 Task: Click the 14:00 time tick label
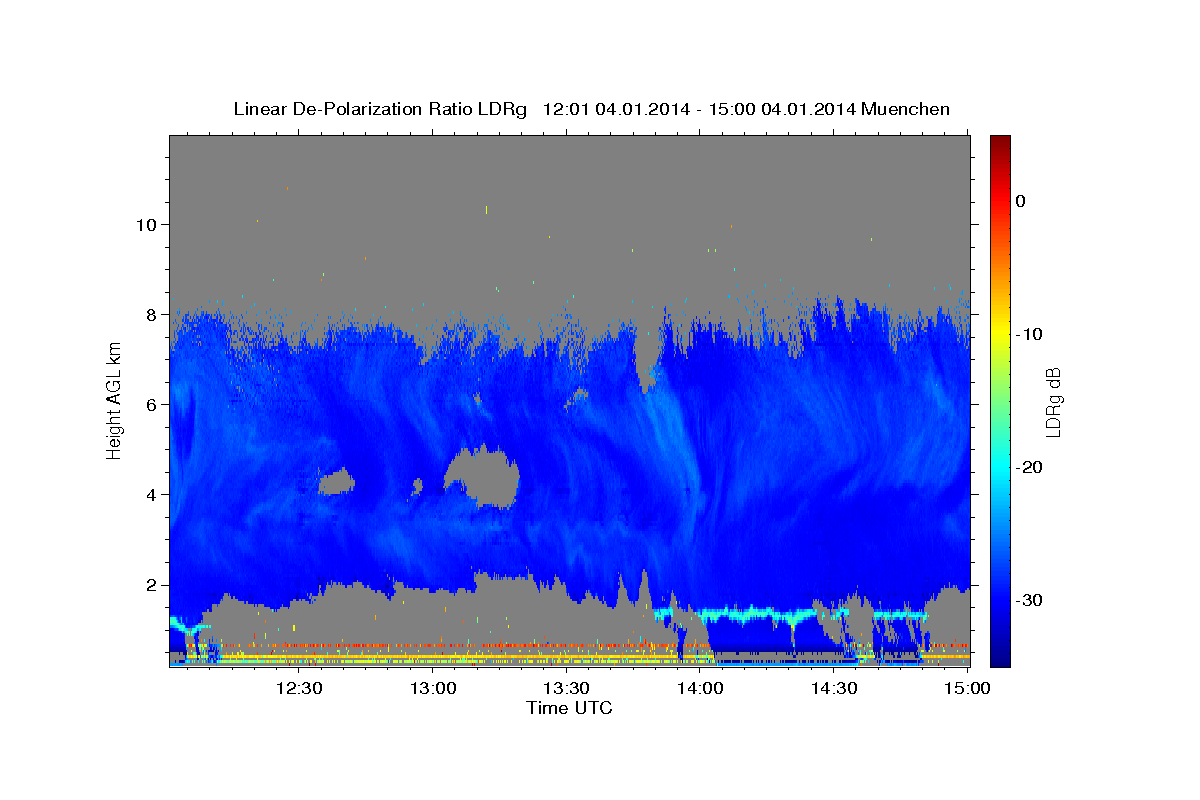pyautogui.click(x=700, y=688)
